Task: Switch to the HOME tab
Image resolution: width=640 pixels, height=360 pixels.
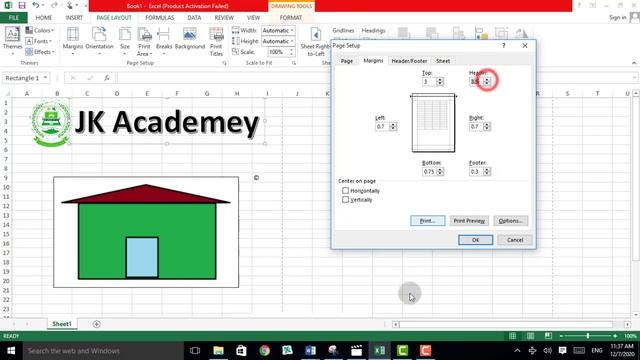Action: pos(44,18)
